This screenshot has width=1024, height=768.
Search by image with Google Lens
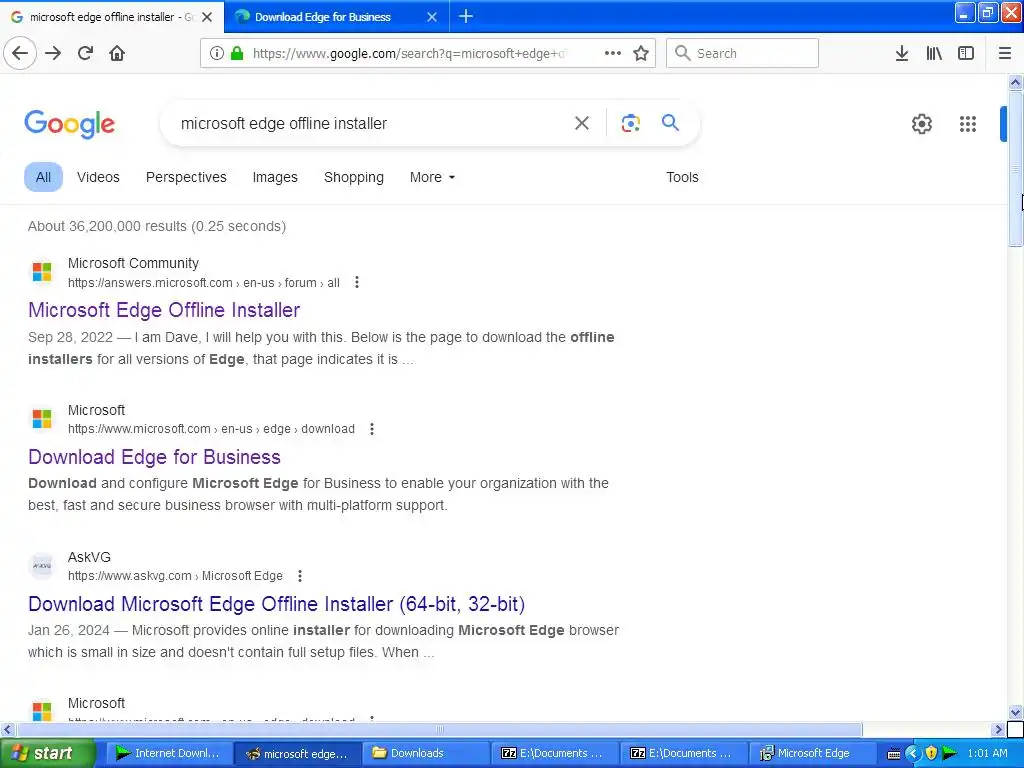(x=630, y=123)
